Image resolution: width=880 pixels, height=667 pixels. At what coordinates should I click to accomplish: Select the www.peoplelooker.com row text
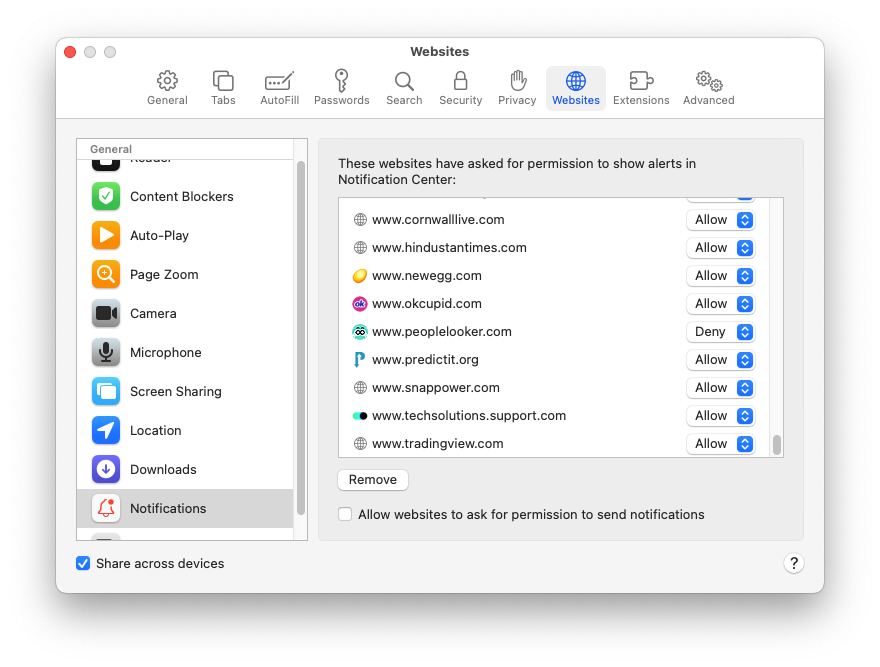tap(442, 332)
